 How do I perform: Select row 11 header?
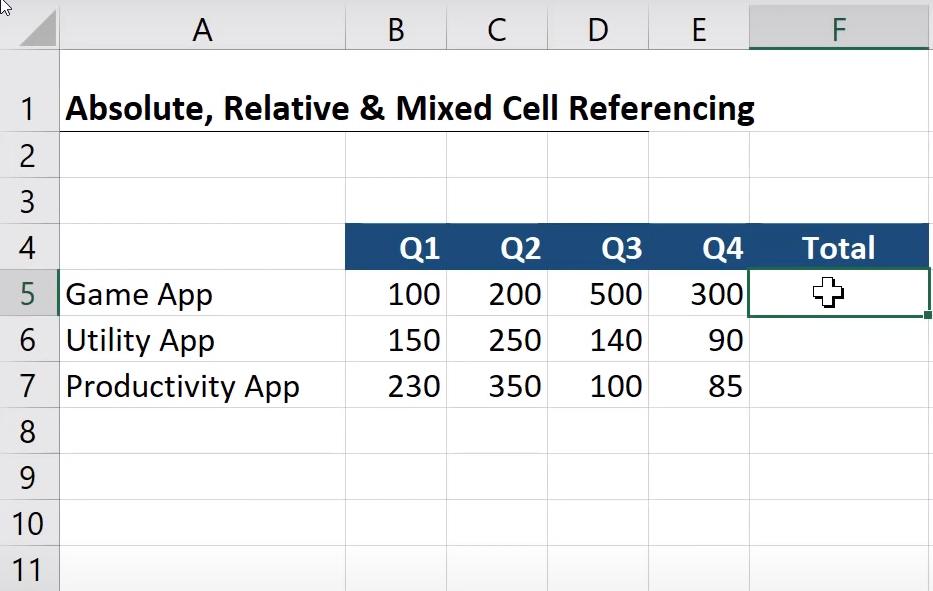[29, 569]
